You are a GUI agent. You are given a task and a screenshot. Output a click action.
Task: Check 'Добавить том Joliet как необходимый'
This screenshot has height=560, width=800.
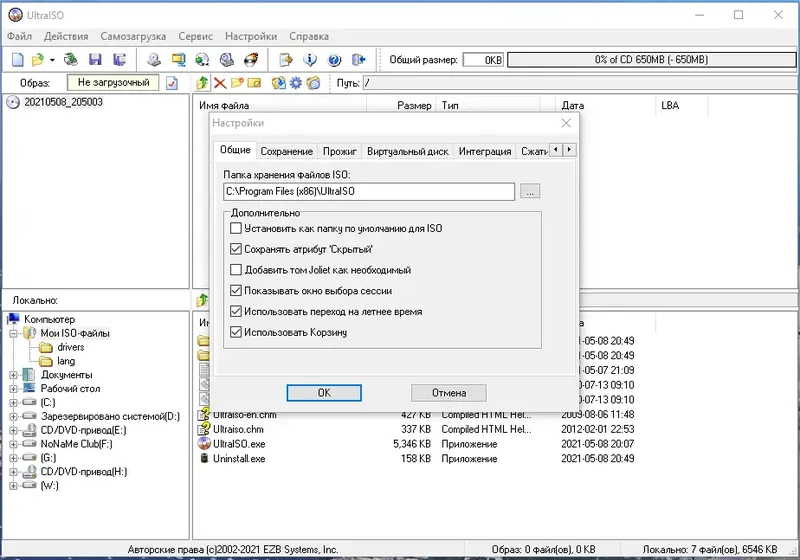pos(236,270)
